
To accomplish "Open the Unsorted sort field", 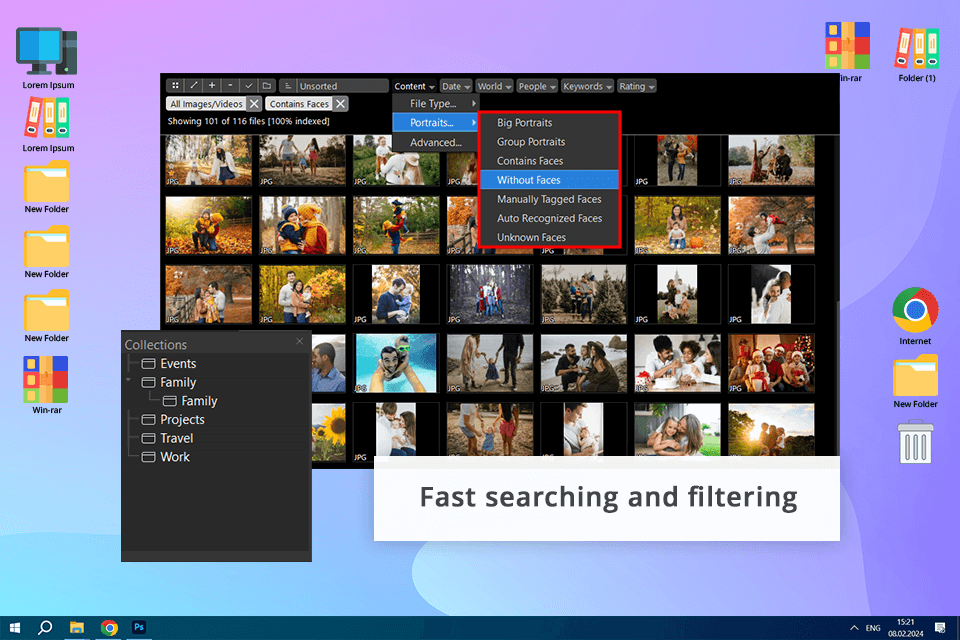I will click(343, 86).
